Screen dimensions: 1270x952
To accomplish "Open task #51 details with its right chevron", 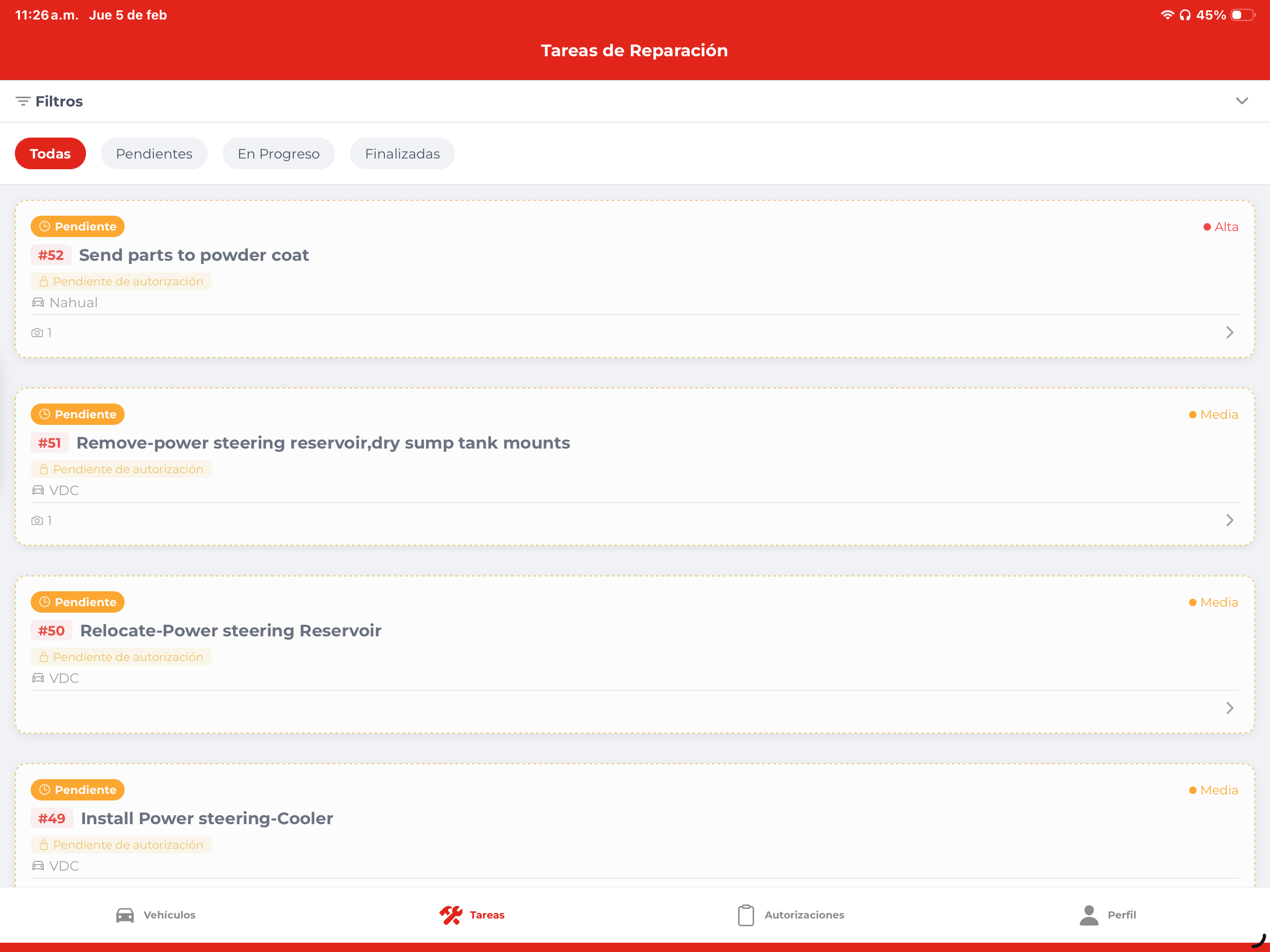I will [1230, 520].
